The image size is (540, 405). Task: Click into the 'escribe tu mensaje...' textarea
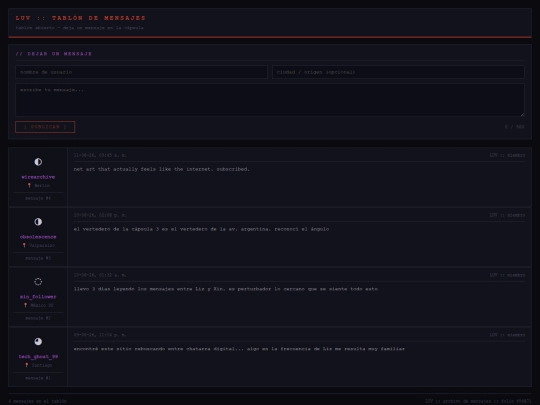coord(270,100)
